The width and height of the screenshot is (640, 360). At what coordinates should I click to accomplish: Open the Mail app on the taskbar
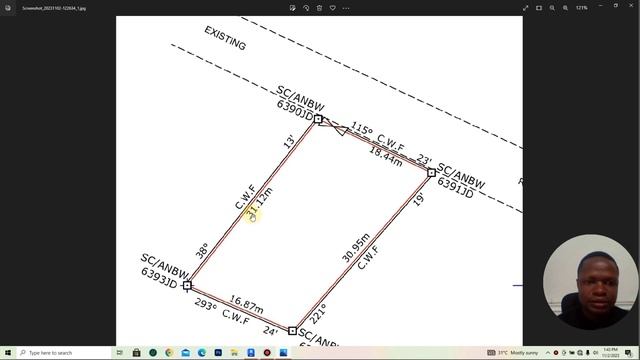tap(186, 353)
